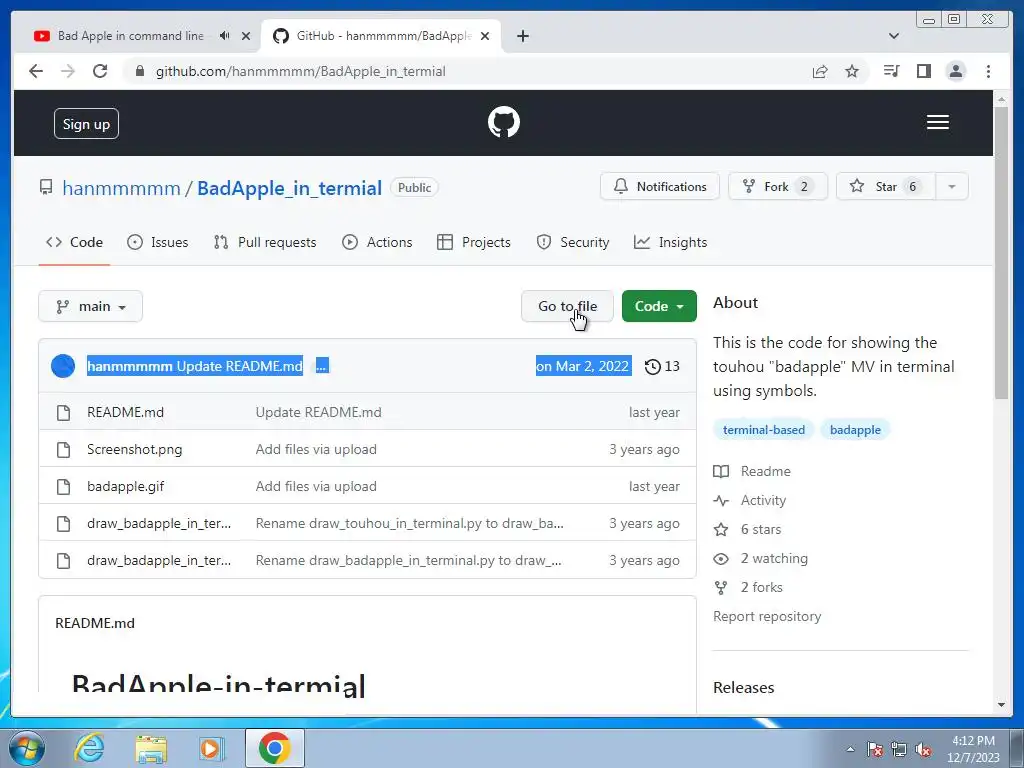
Task: Mute the Bad Apple YouTube tab audio icon
Action: 225,36
